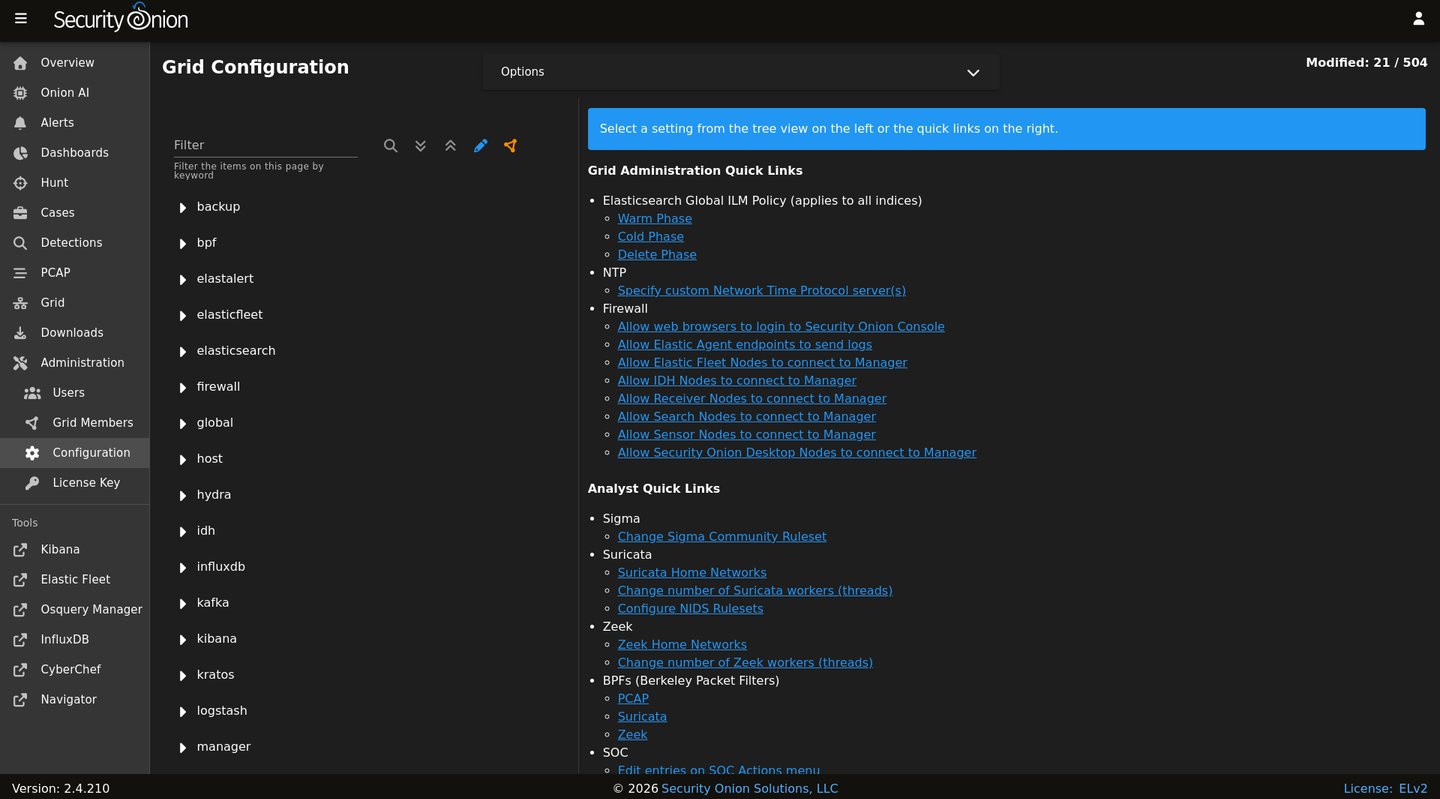Open the Options dropdown panel
This screenshot has width=1440, height=799.
coord(741,72)
